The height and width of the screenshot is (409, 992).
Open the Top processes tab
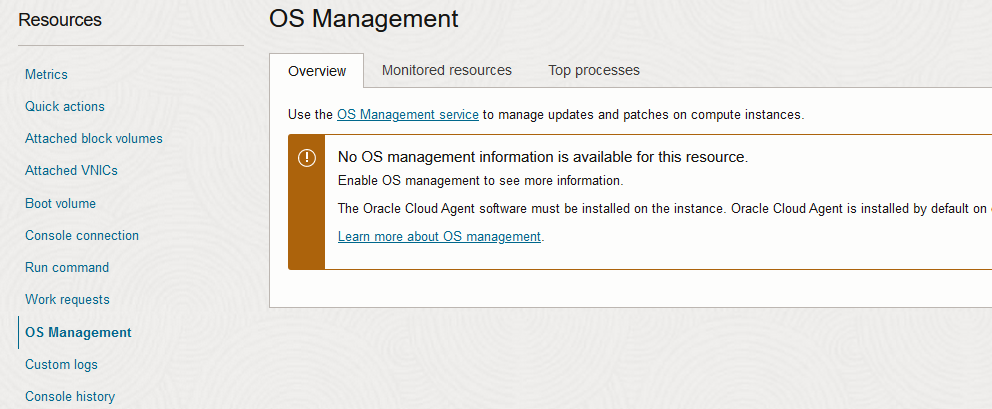(x=594, y=70)
